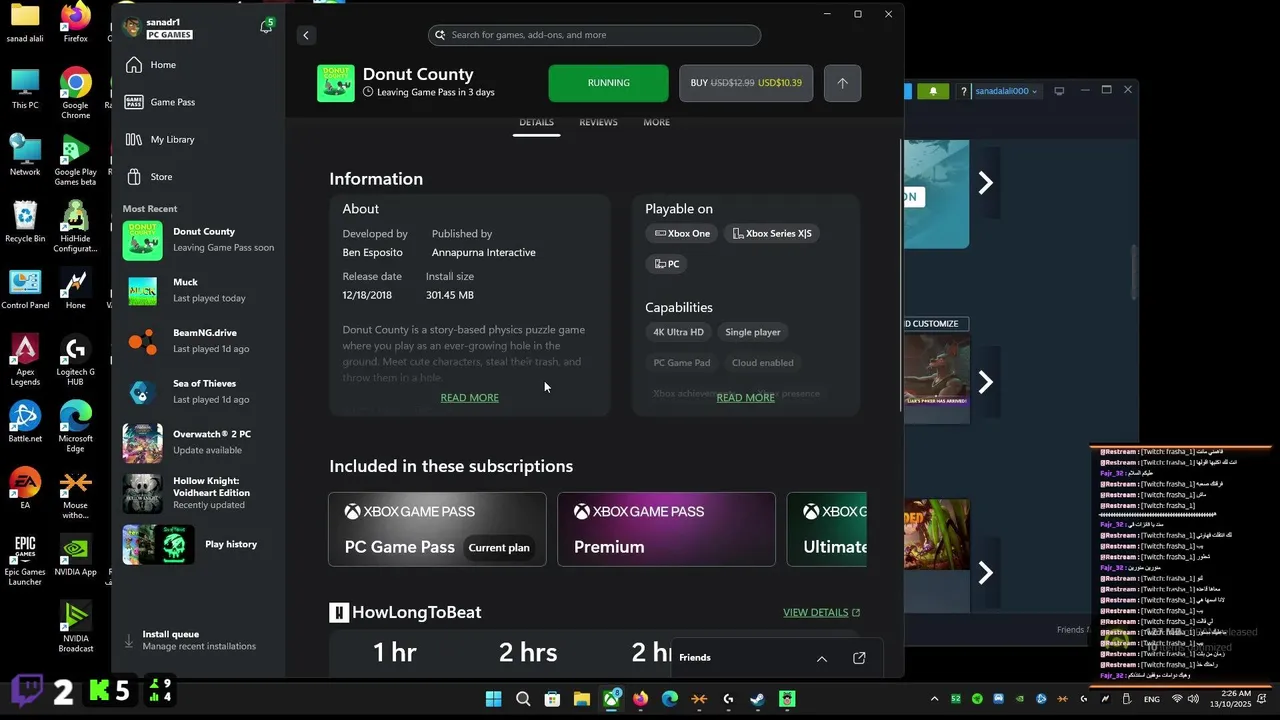The height and width of the screenshot is (720, 1280).
Task: Open Steam account dropdown sanadalali000
Action: (1007, 91)
